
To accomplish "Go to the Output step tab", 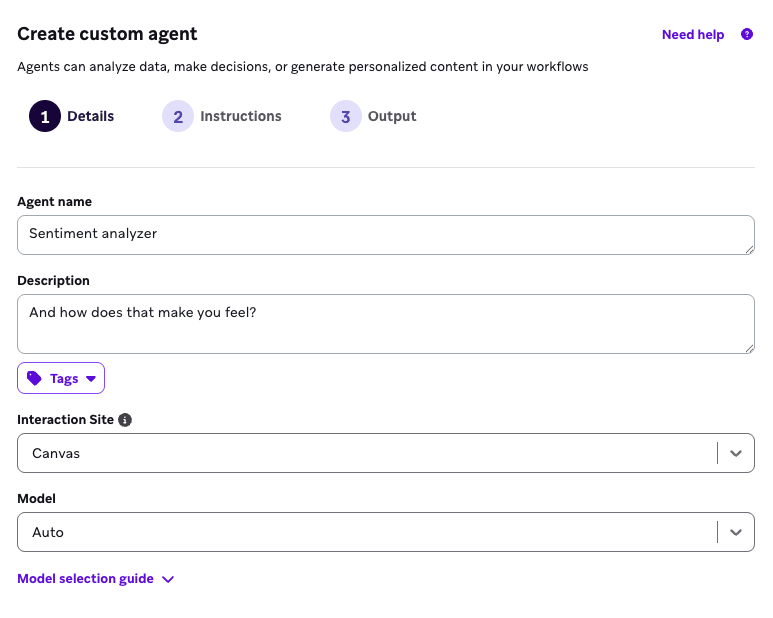I will [391, 116].
